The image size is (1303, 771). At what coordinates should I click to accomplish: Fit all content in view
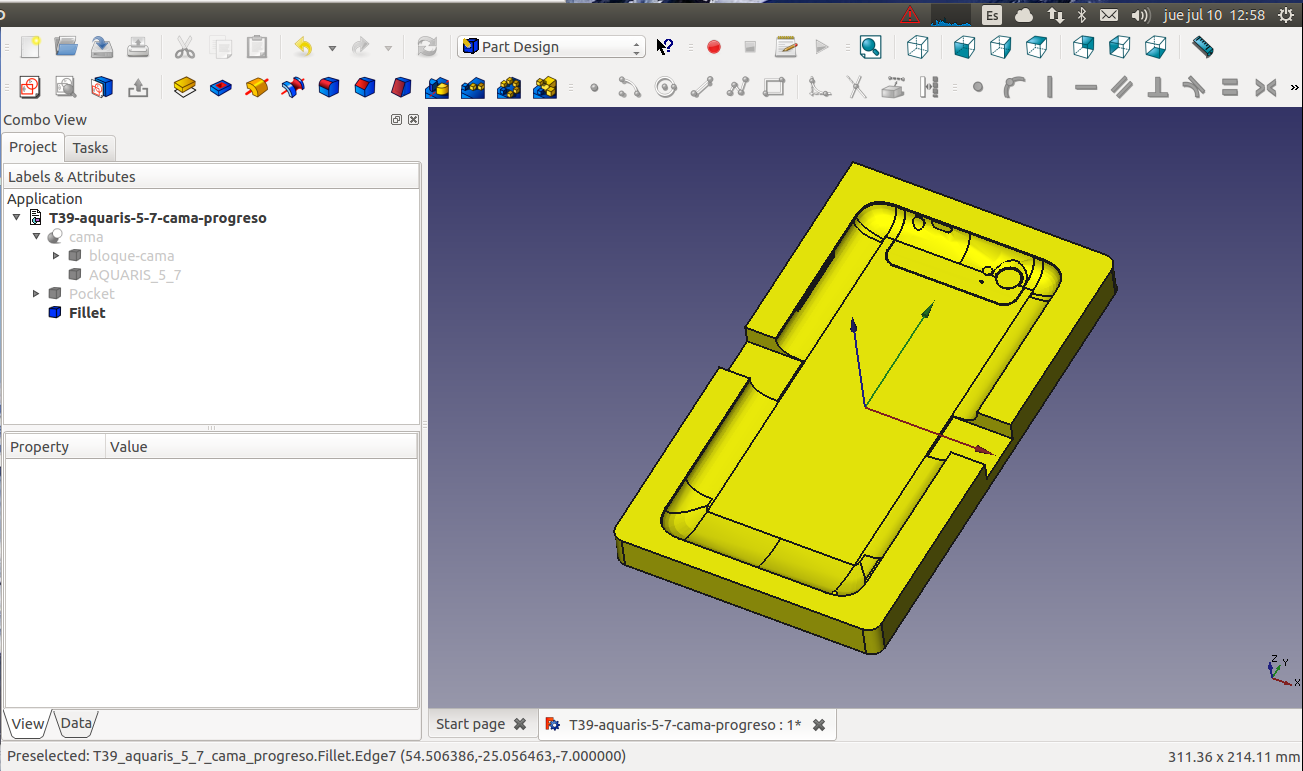(x=870, y=47)
